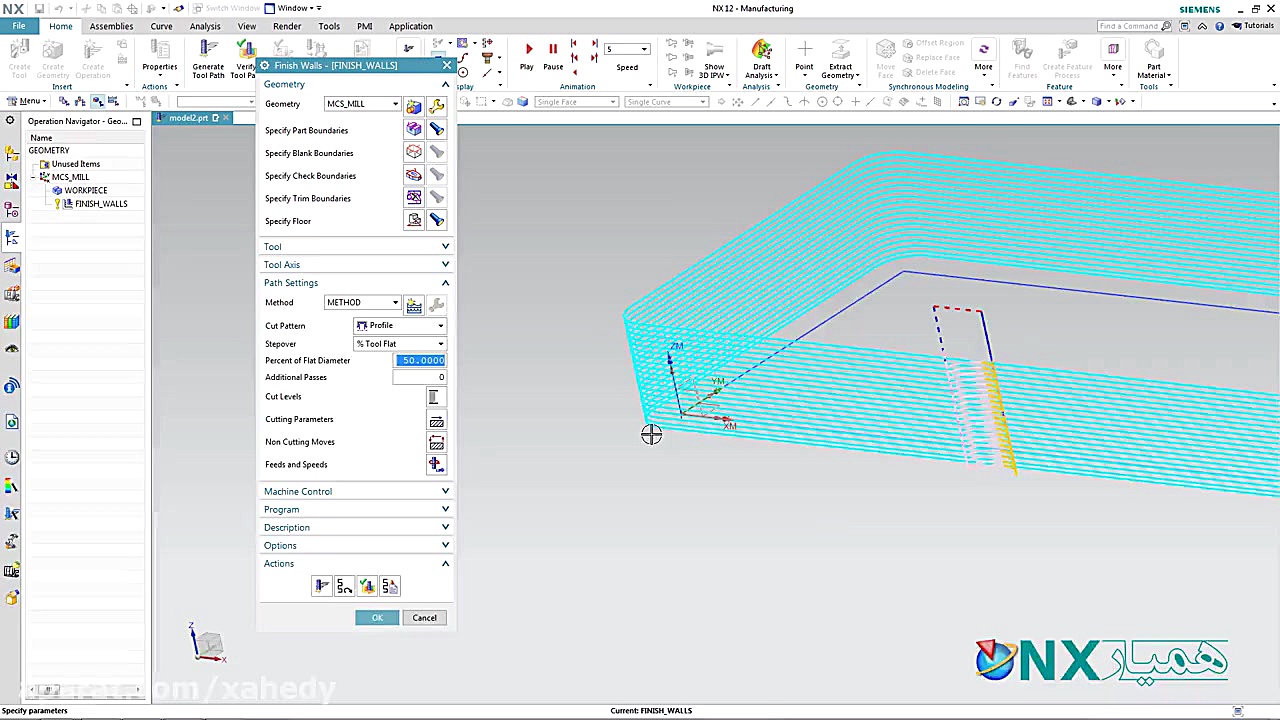Screen dimensions: 1280x720
Task: Open the Menu button below ribbon
Action: pyautogui.click(x=26, y=101)
